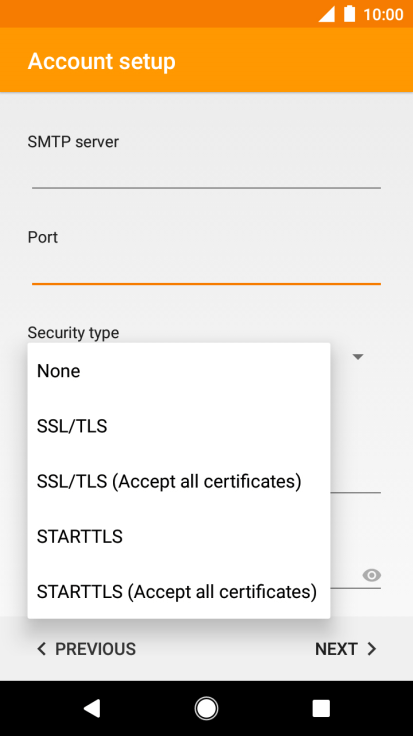Collapse the Security type dropdown arrow

pos(358,357)
